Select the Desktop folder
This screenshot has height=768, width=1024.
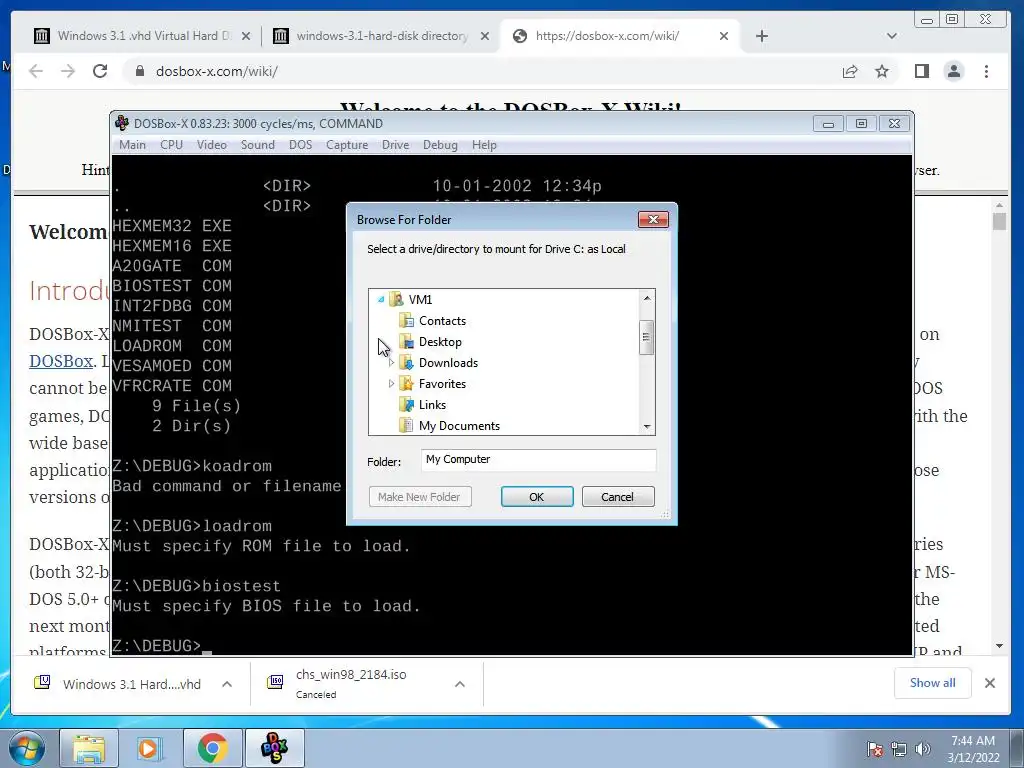[x=440, y=342]
